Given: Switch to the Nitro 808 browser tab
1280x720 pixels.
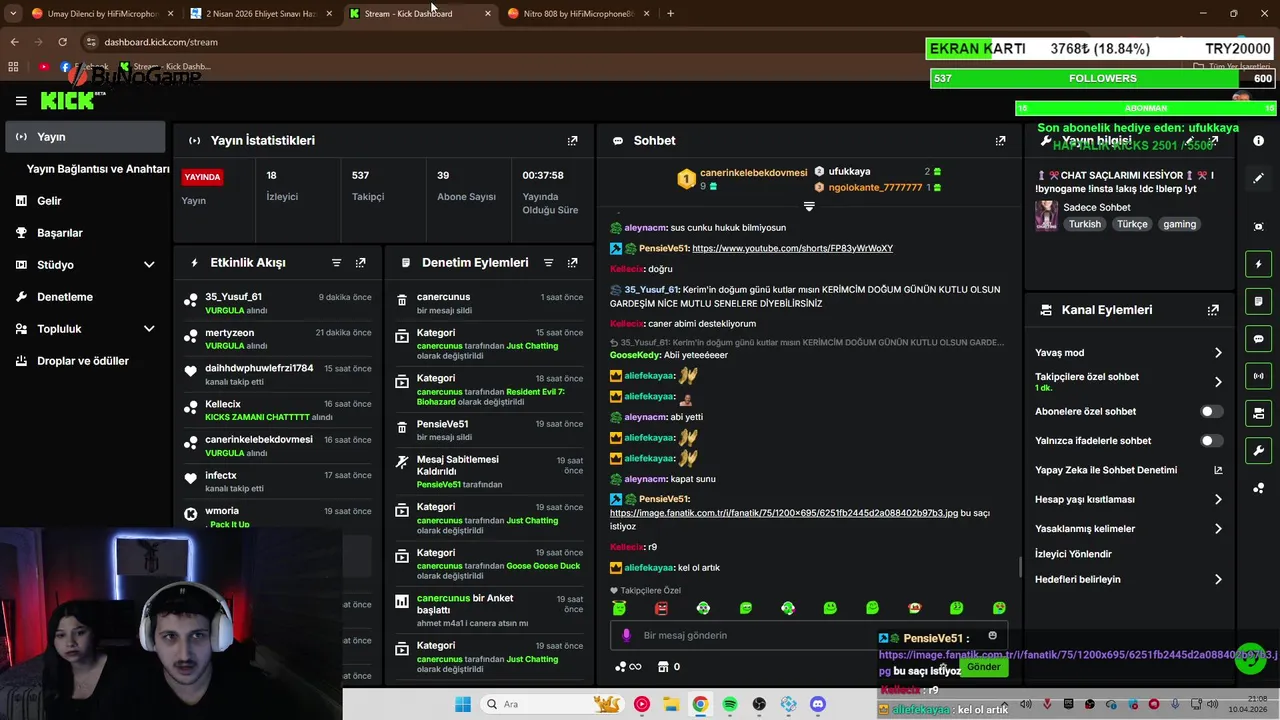Looking at the screenshot, I should pos(576,13).
